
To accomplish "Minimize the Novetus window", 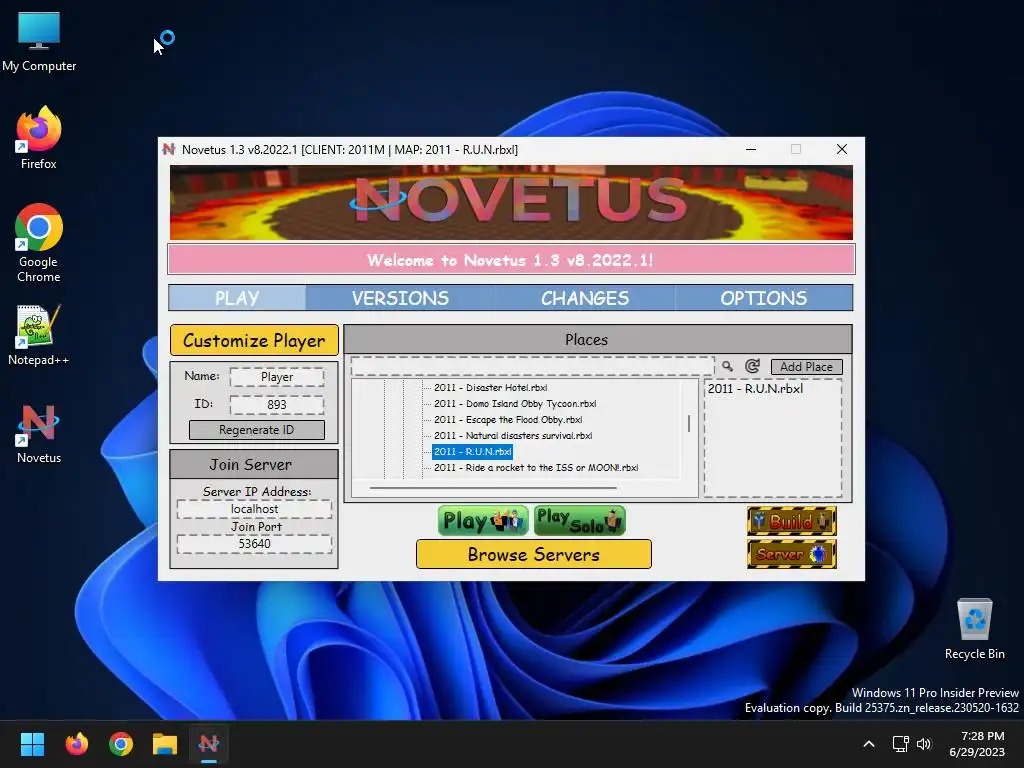I will pos(751,149).
